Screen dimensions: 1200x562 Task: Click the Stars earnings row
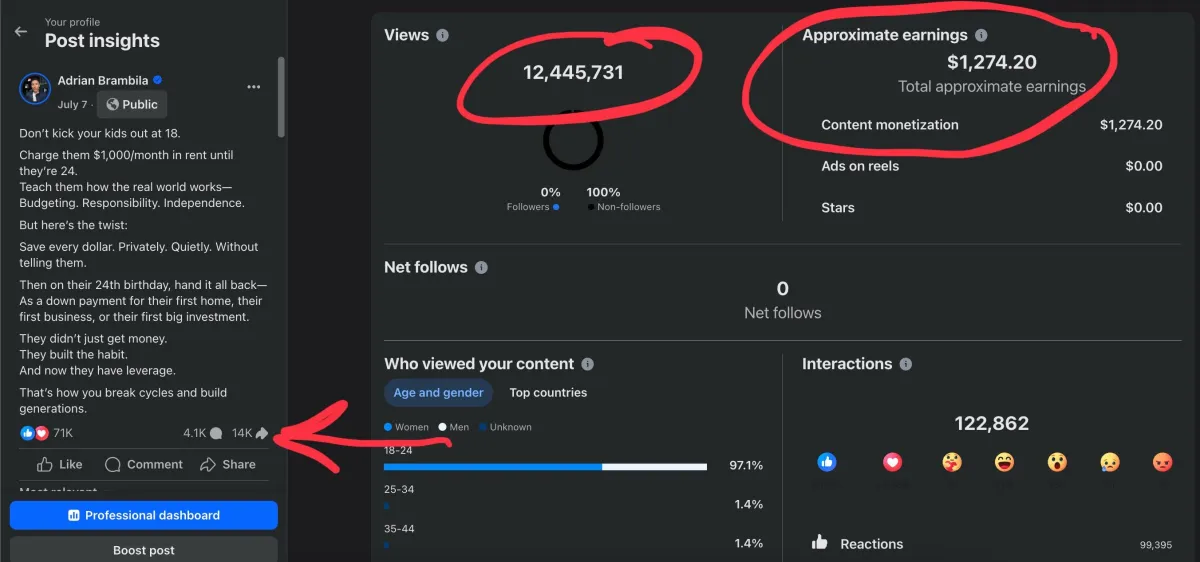coord(991,208)
